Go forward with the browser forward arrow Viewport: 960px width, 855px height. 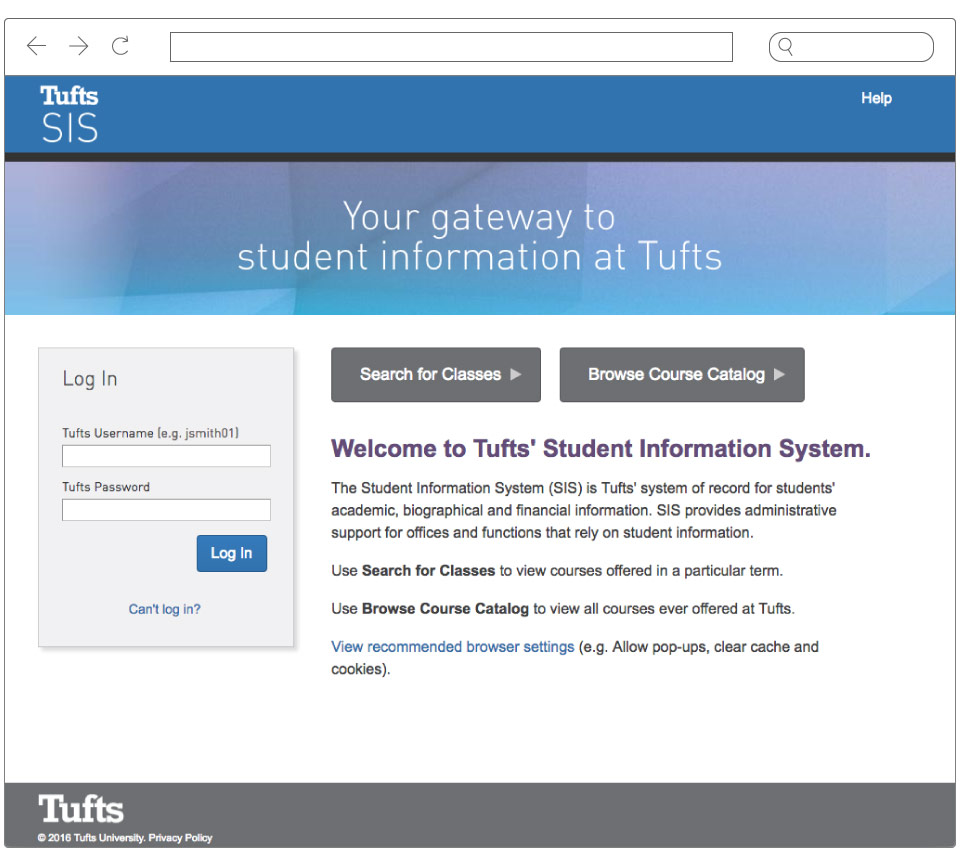(x=78, y=46)
